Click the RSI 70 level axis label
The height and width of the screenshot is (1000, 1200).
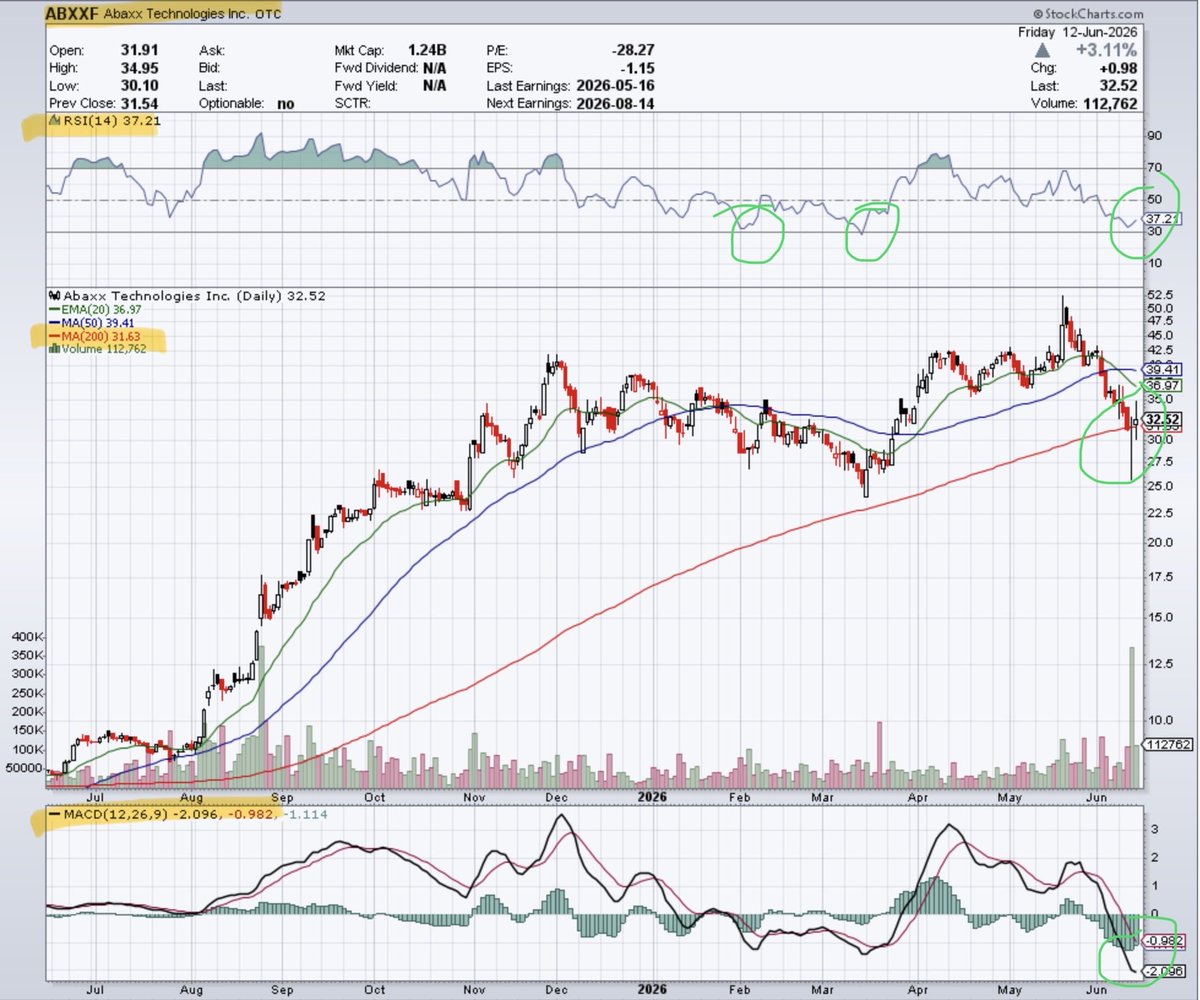[x=1157, y=167]
